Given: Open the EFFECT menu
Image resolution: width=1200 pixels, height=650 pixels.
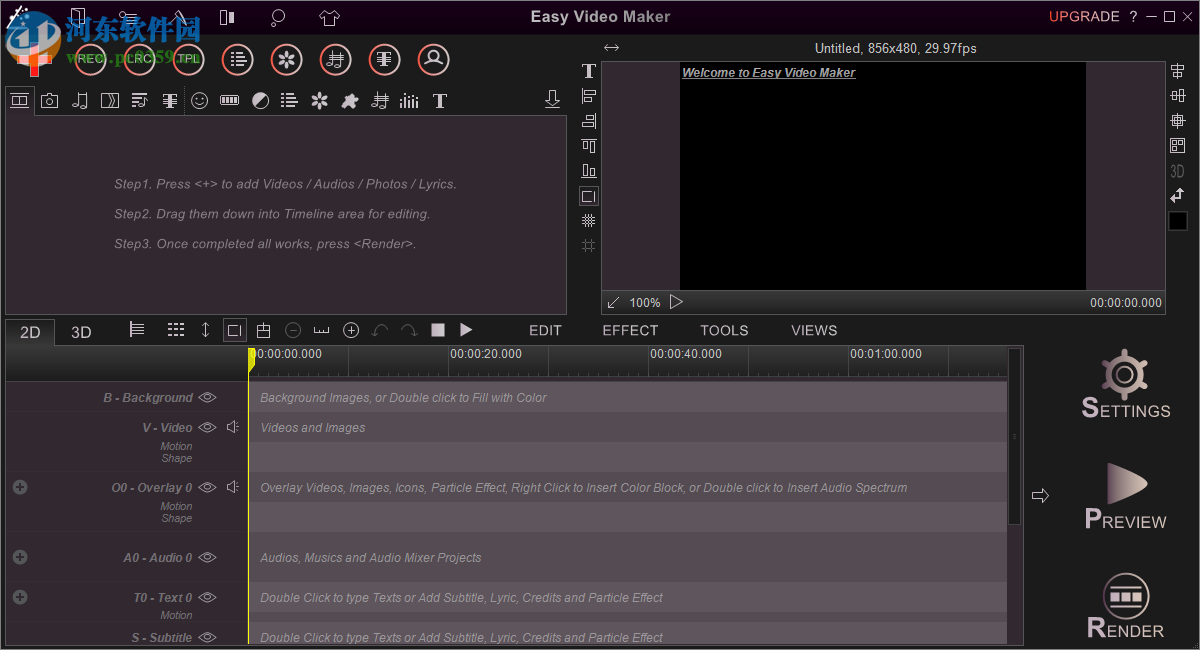Looking at the screenshot, I should pyautogui.click(x=630, y=330).
